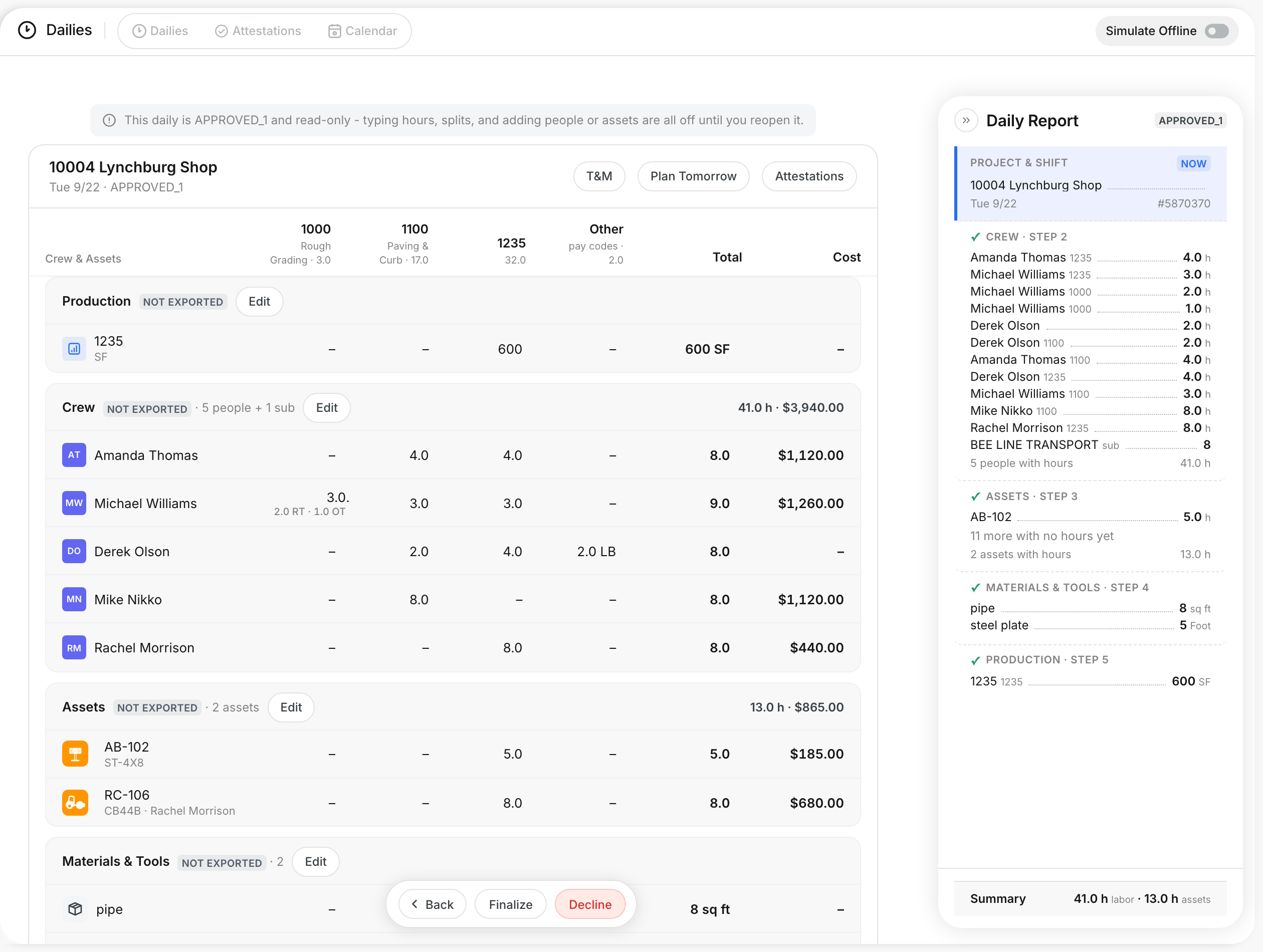Click the Cost column header

click(x=846, y=257)
